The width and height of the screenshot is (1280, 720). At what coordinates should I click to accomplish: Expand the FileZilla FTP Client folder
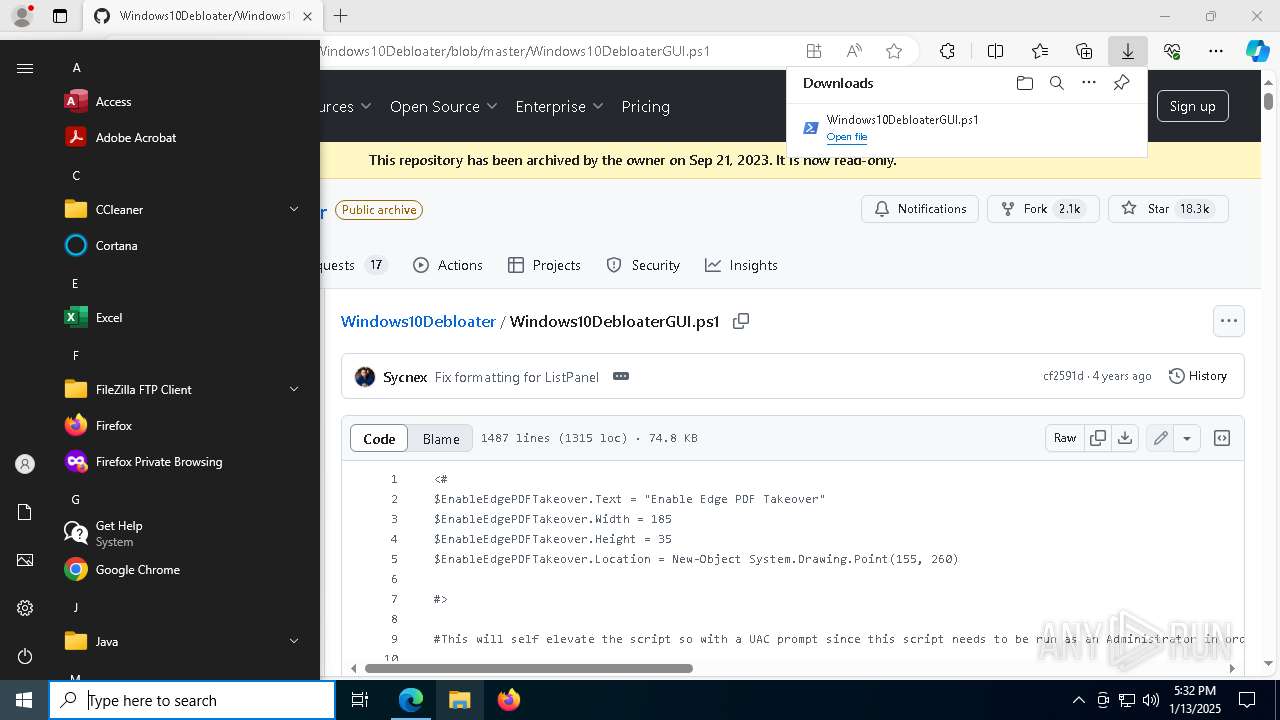(185, 390)
